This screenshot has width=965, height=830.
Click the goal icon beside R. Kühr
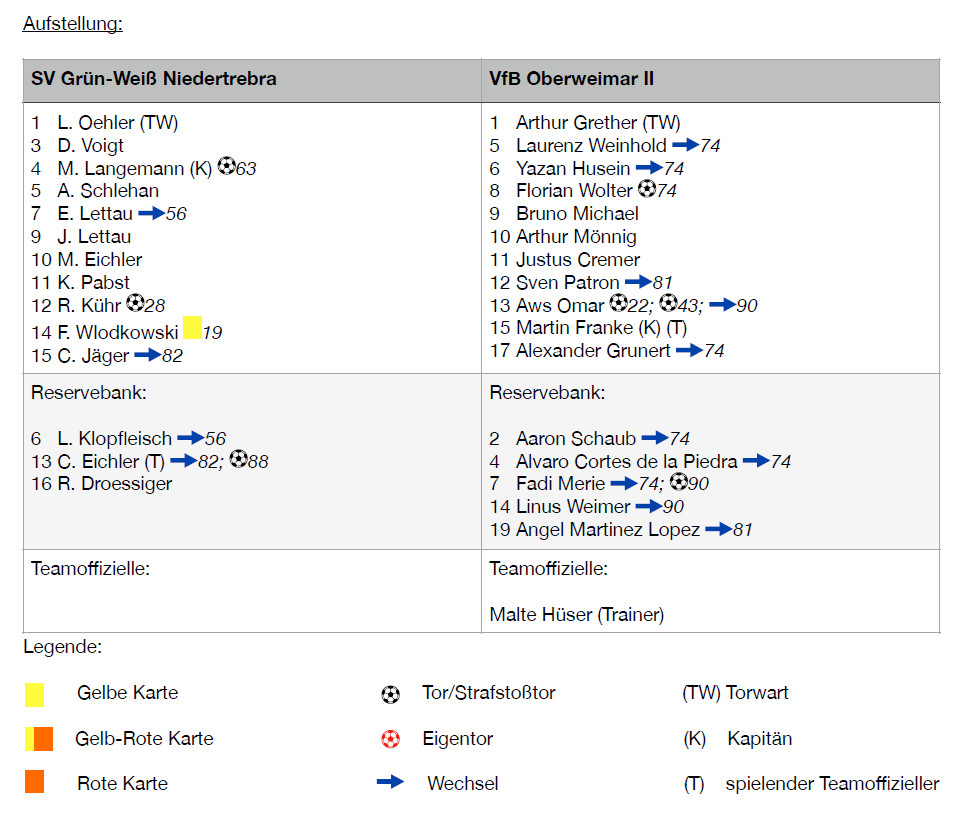[x=135, y=303]
